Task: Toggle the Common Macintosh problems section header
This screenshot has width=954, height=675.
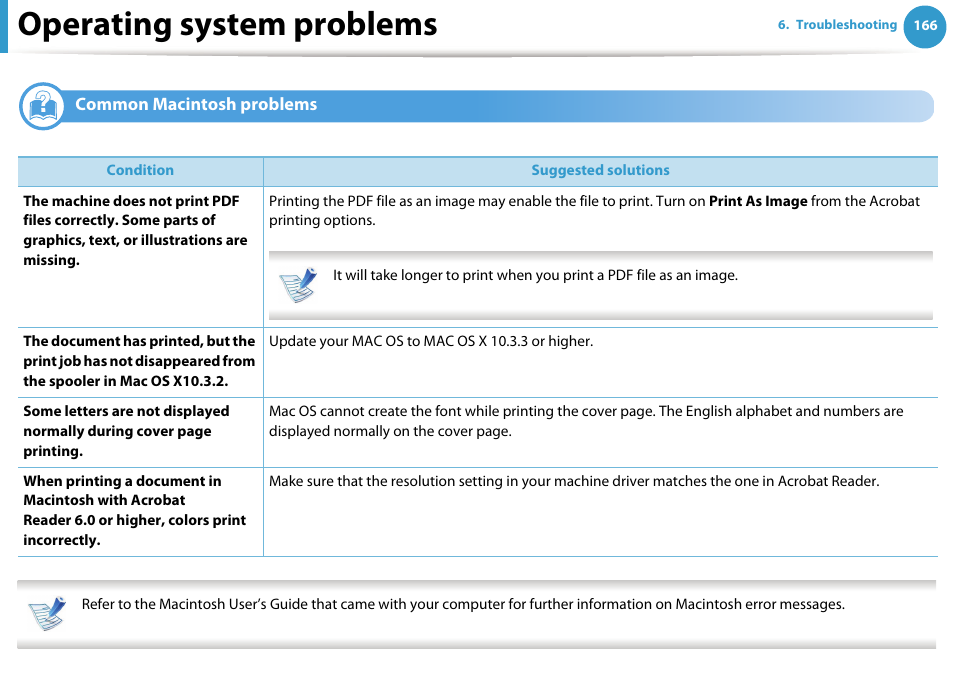Action: point(195,105)
